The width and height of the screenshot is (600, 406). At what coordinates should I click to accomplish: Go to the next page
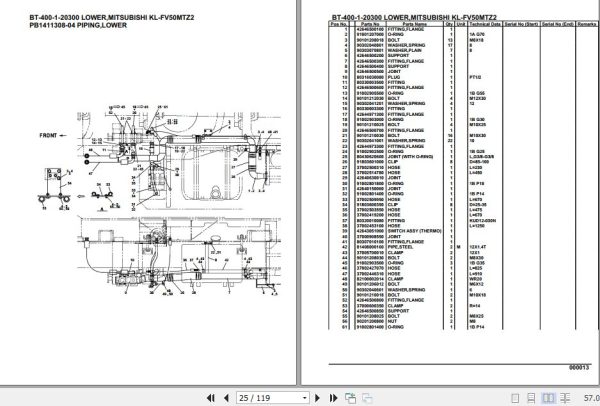(317, 398)
